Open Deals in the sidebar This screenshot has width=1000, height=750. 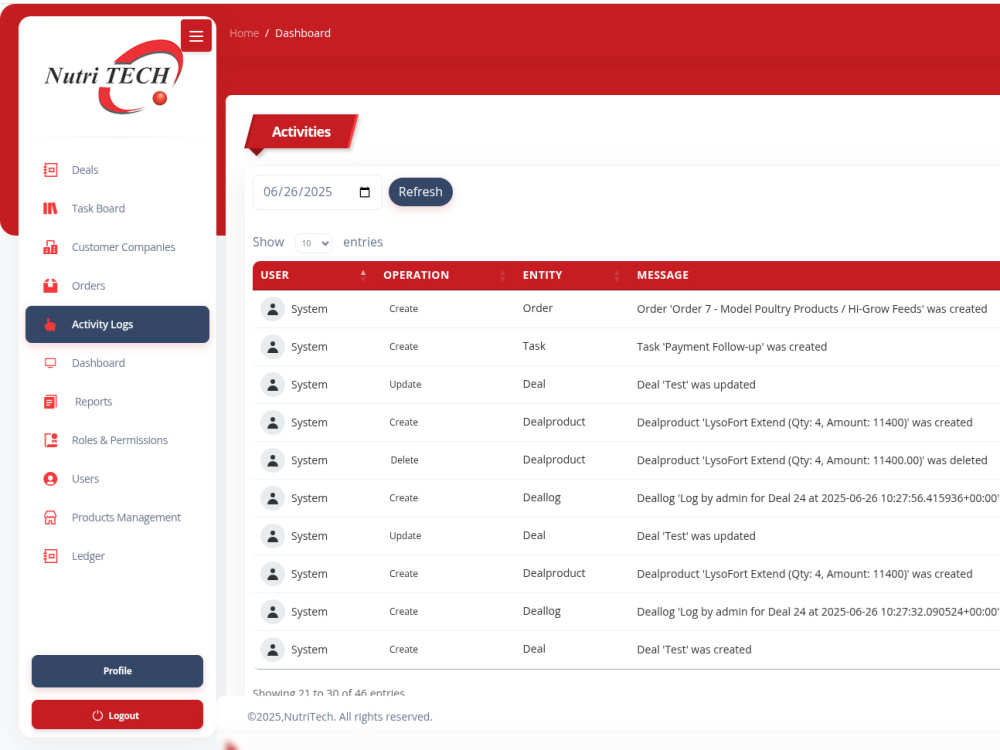[117, 170]
